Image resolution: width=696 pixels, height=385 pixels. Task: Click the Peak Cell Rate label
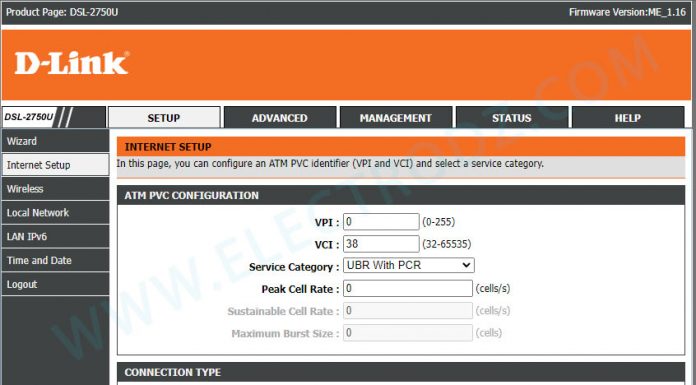click(300, 289)
